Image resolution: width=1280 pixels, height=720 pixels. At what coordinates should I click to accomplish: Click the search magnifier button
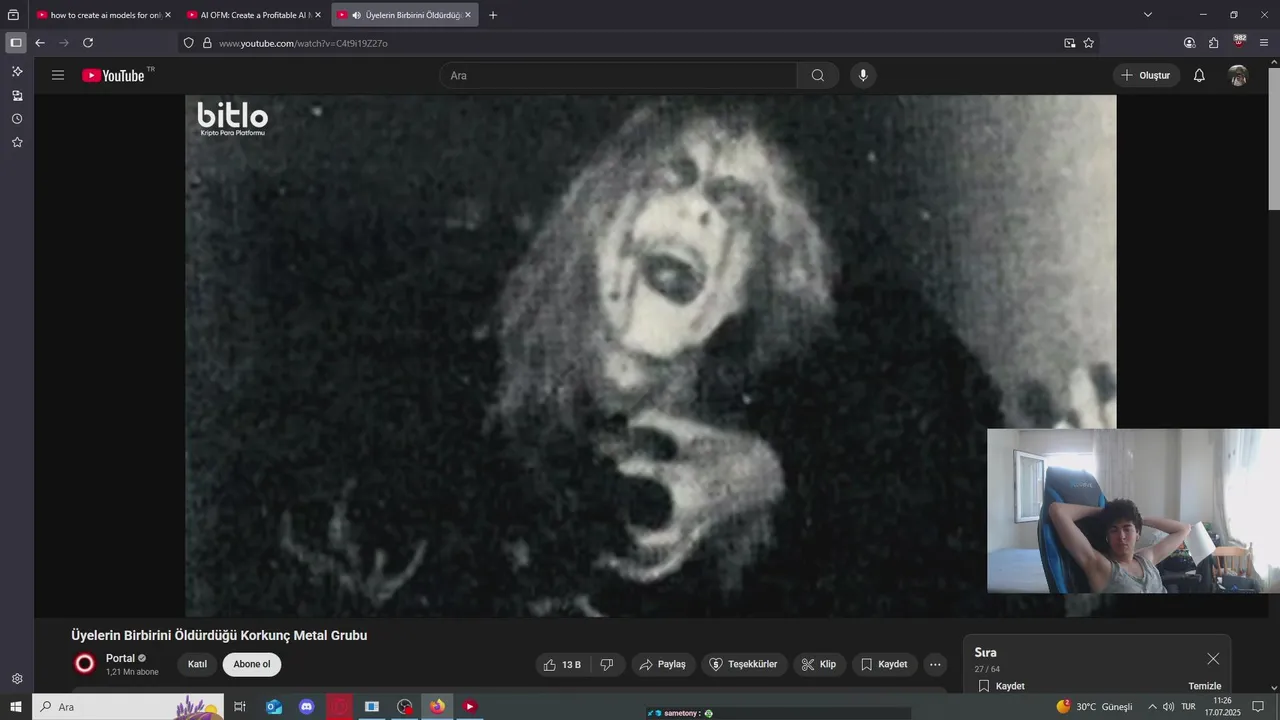(818, 75)
